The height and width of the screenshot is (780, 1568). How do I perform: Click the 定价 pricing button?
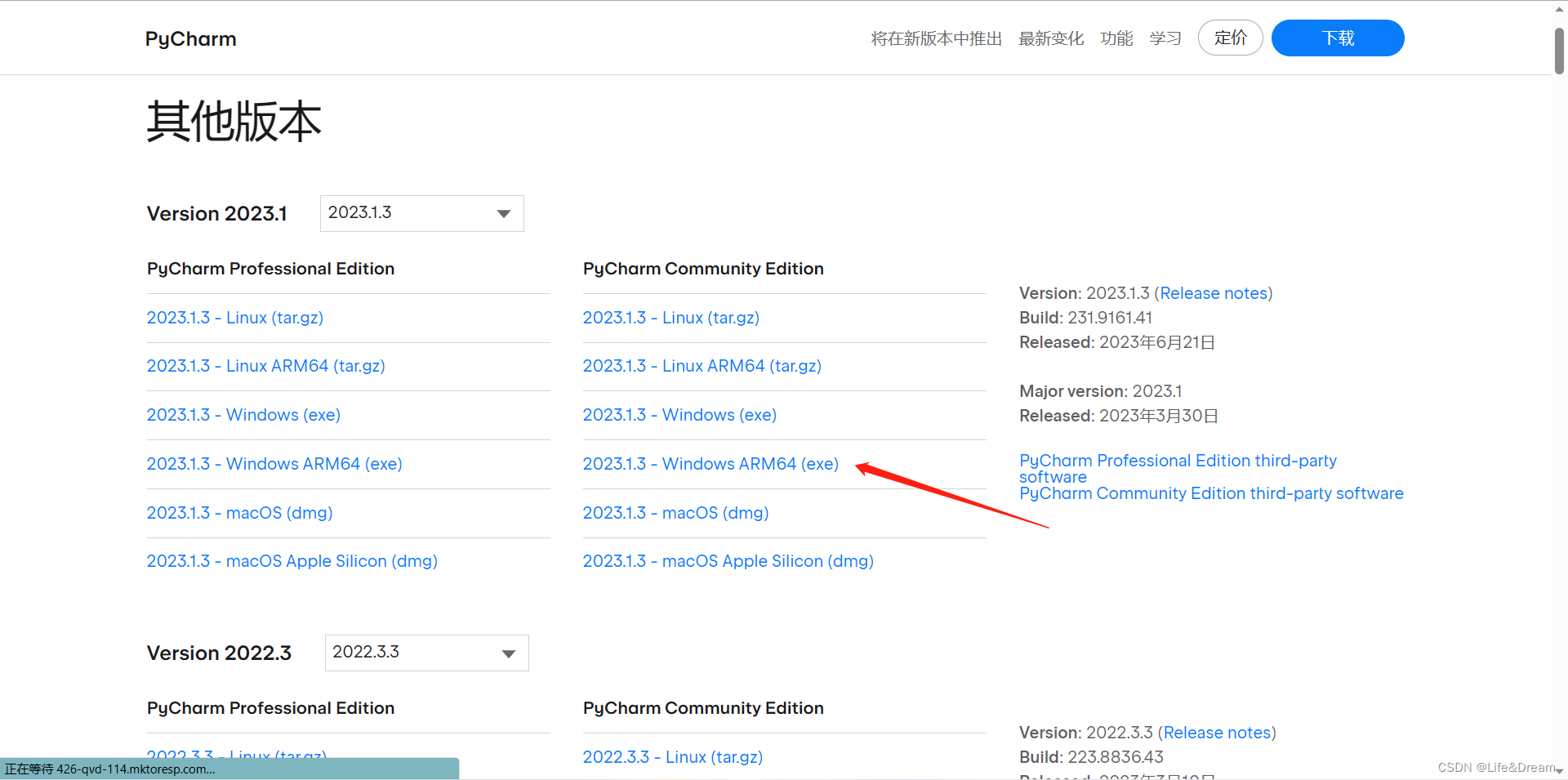click(1230, 38)
